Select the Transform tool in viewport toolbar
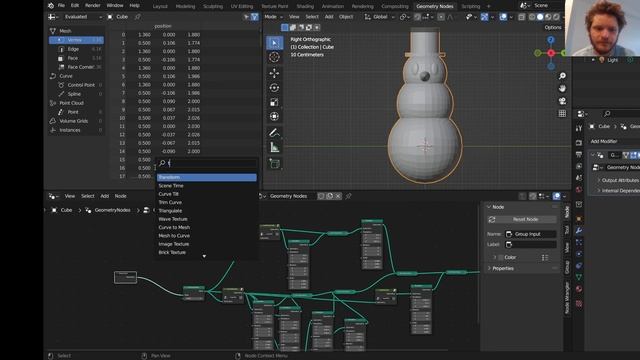 (274, 116)
